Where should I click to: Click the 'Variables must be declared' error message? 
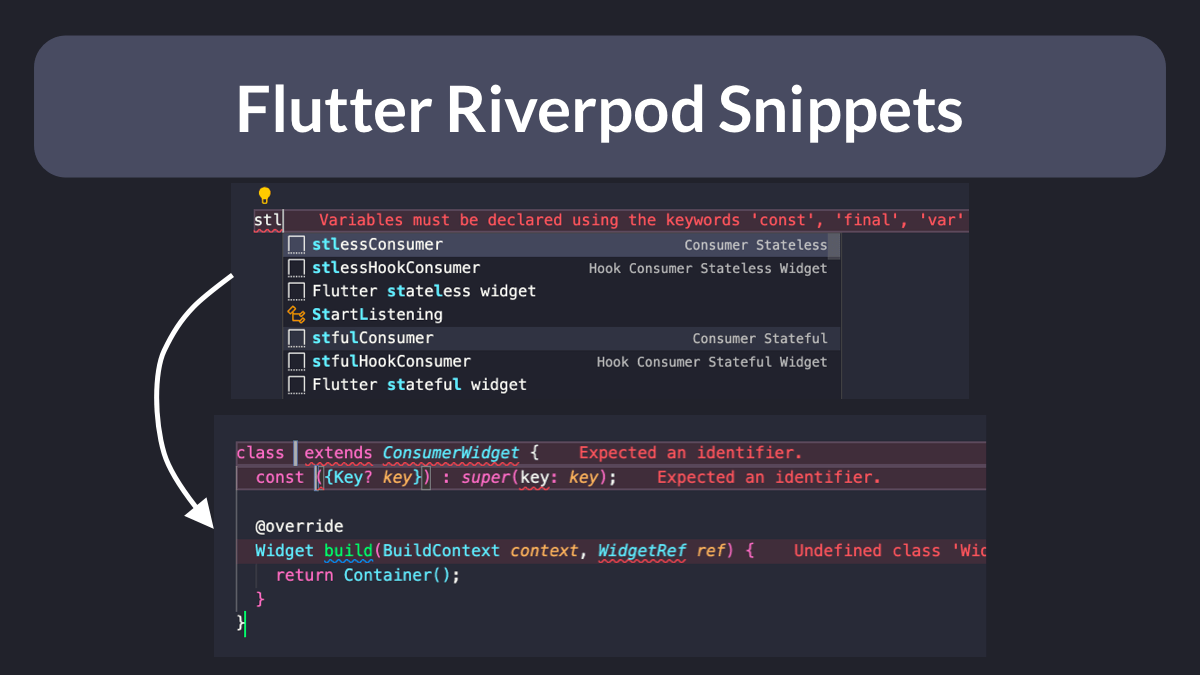click(641, 220)
